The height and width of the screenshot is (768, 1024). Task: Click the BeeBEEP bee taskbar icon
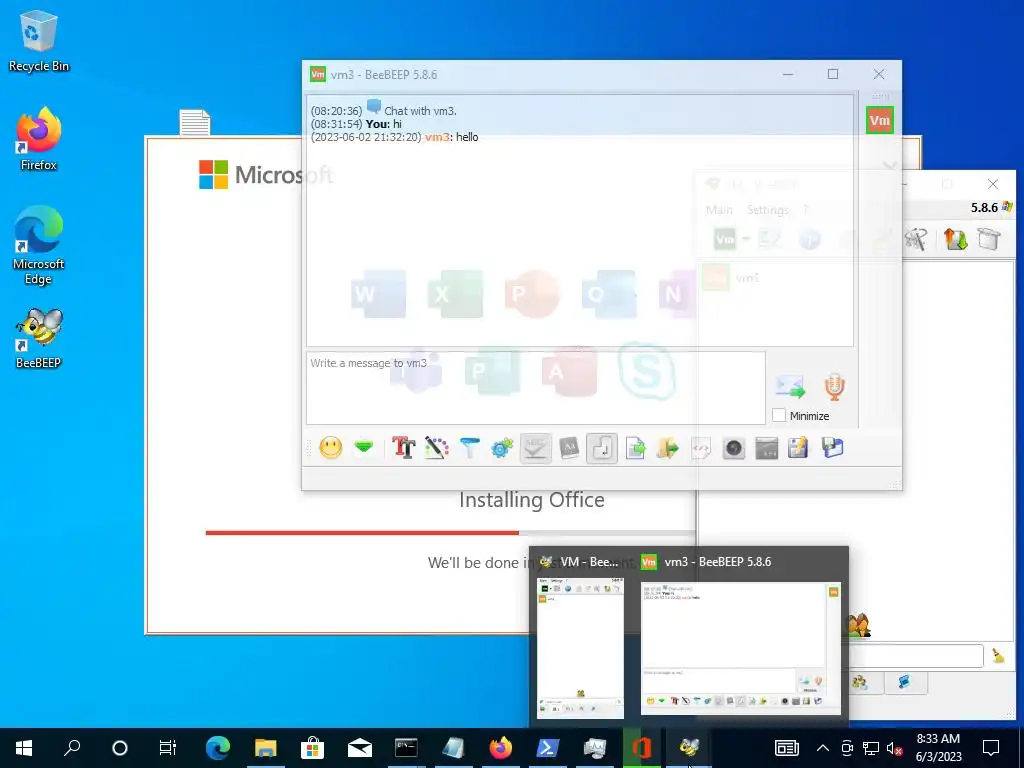pos(688,748)
